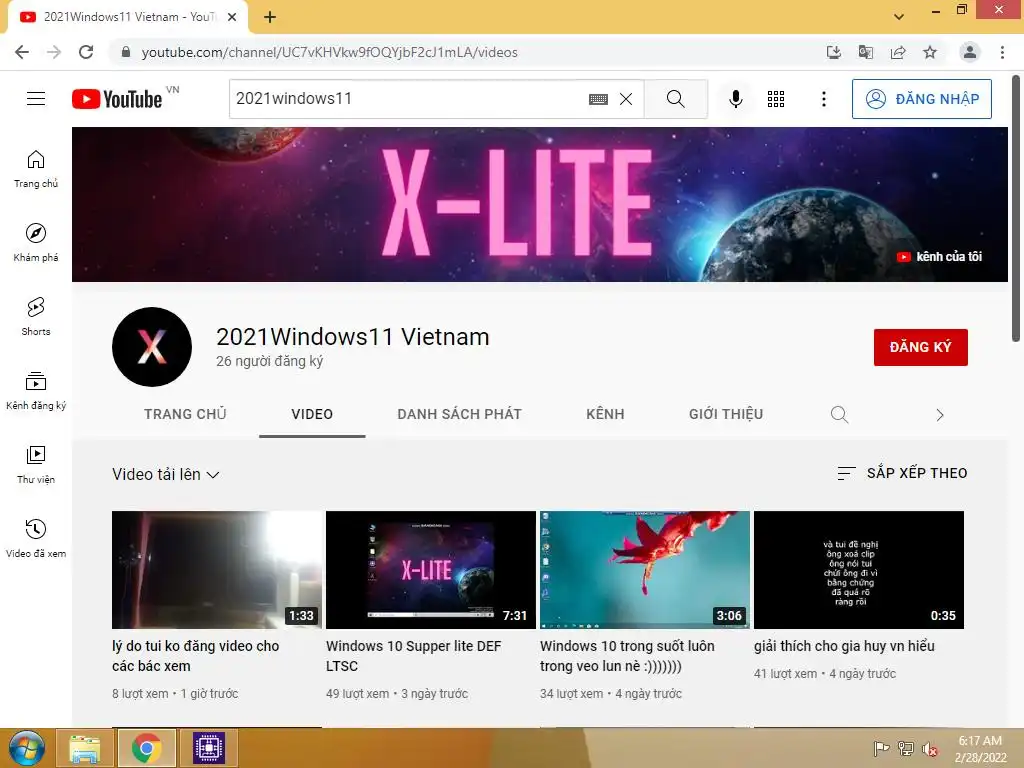The image size is (1024, 768).
Task: Click the page vertical scrollbar
Action: point(1016,209)
